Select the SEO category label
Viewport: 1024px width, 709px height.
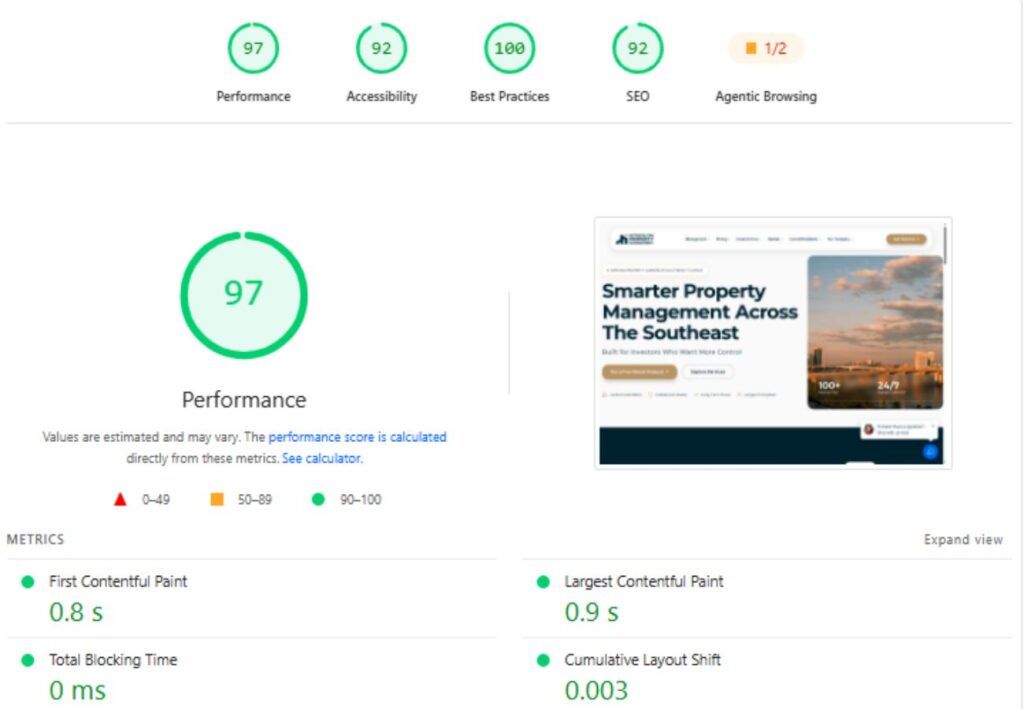click(x=637, y=96)
